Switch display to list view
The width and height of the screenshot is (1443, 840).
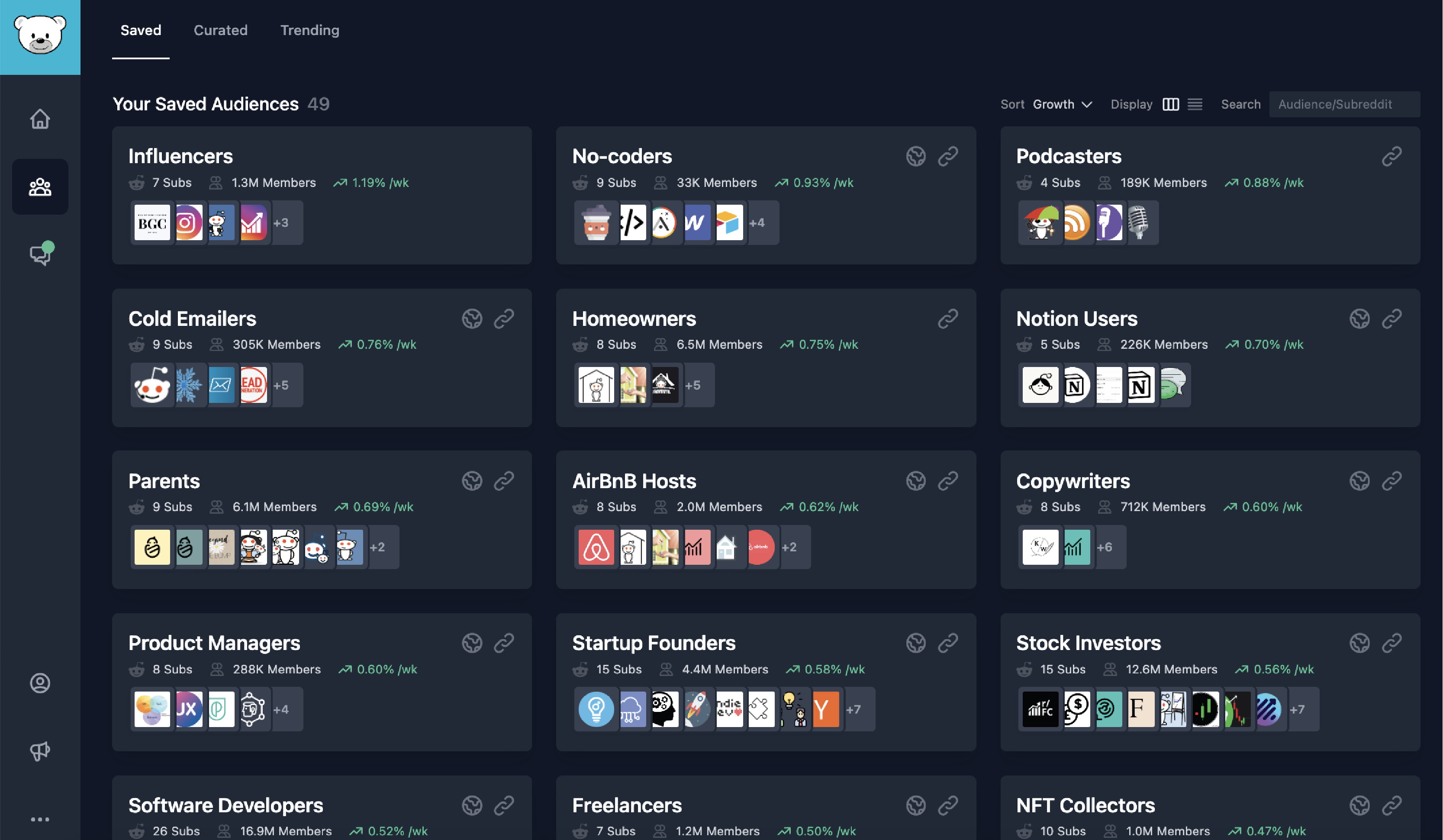coord(1195,103)
